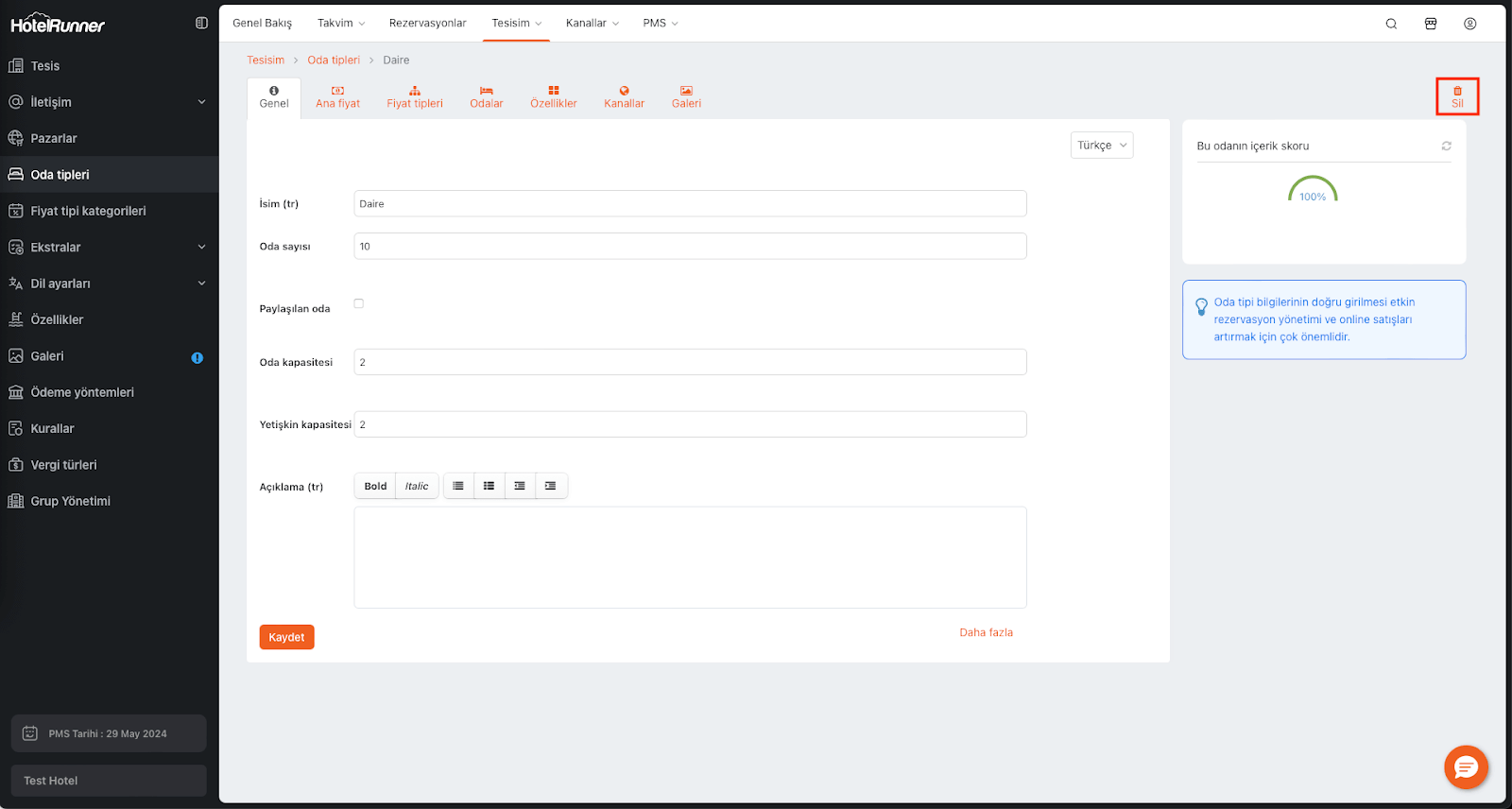
Task: Switch to the Özellikler tab
Action: pos(553,97)
